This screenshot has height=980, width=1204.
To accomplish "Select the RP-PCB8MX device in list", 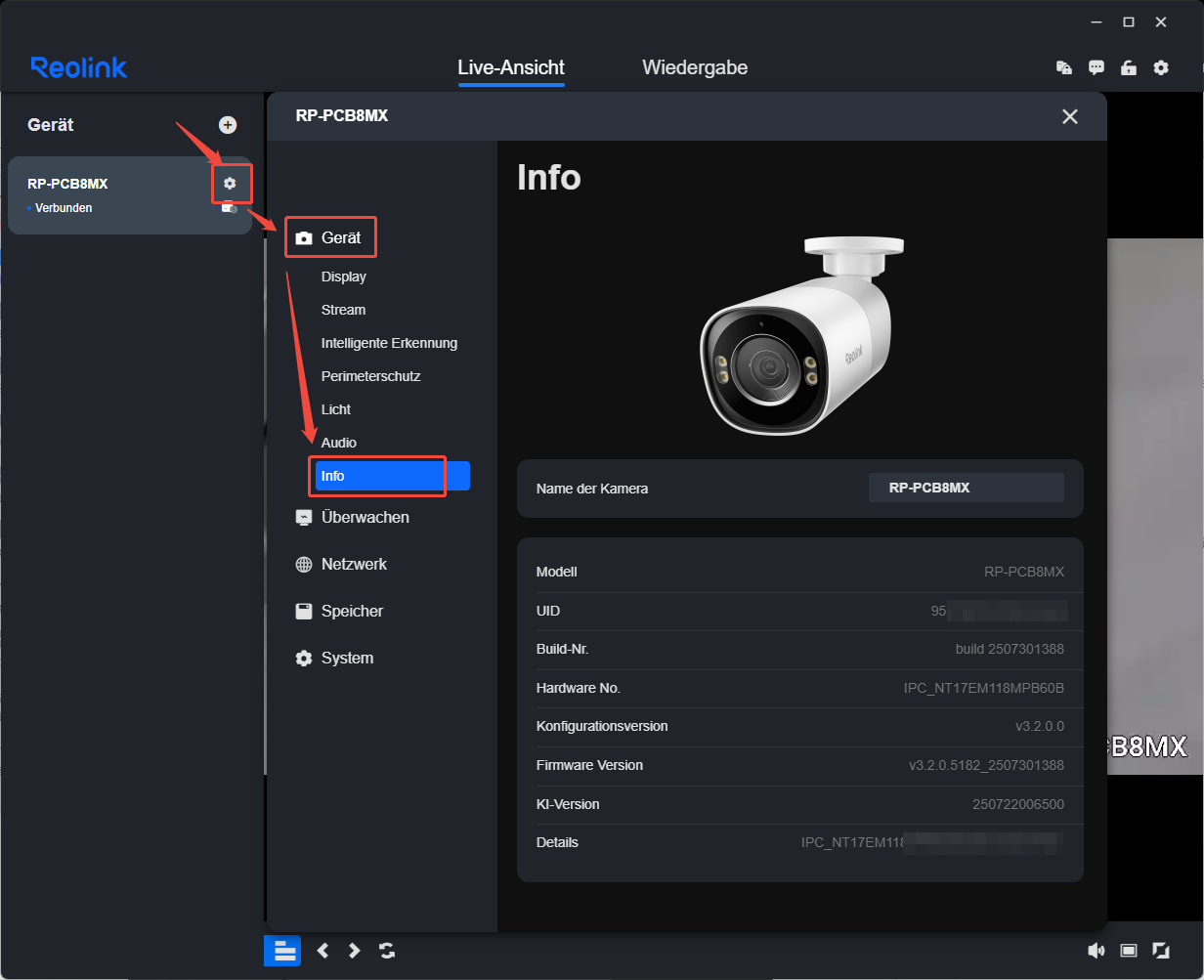I will [130, 195].
